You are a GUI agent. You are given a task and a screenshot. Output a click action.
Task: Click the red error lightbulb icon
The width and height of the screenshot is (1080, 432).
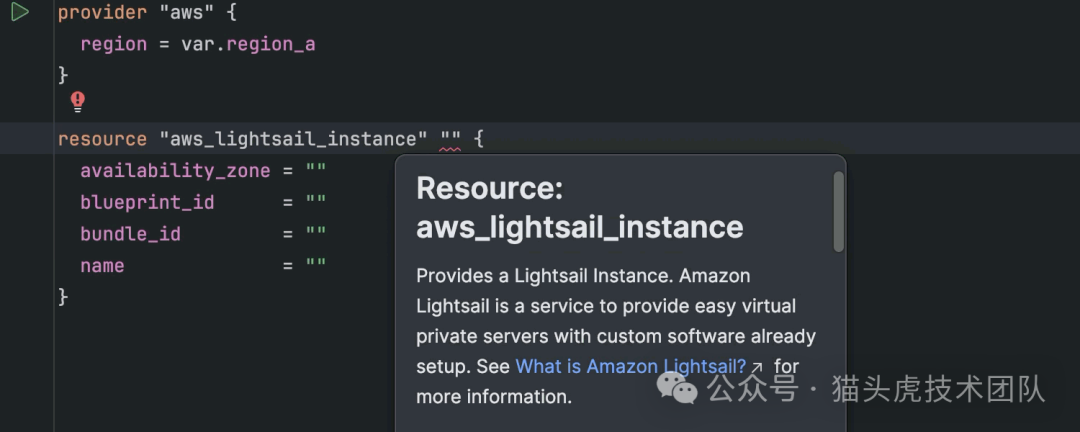(78, 101)
